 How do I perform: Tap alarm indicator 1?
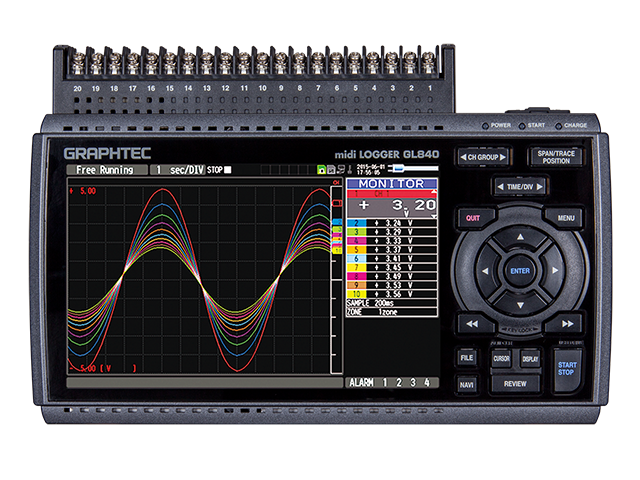coord(384,382)
